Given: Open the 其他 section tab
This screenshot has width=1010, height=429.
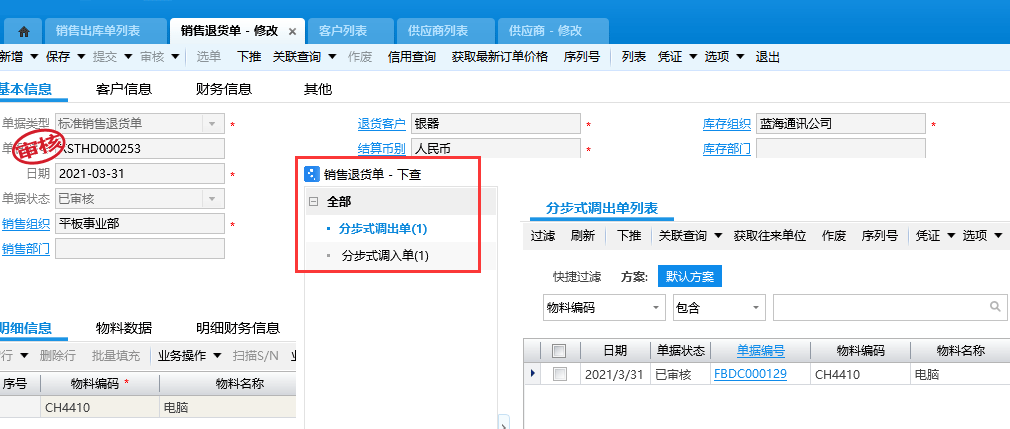Looking at the screenshot, I should point(318,89).
